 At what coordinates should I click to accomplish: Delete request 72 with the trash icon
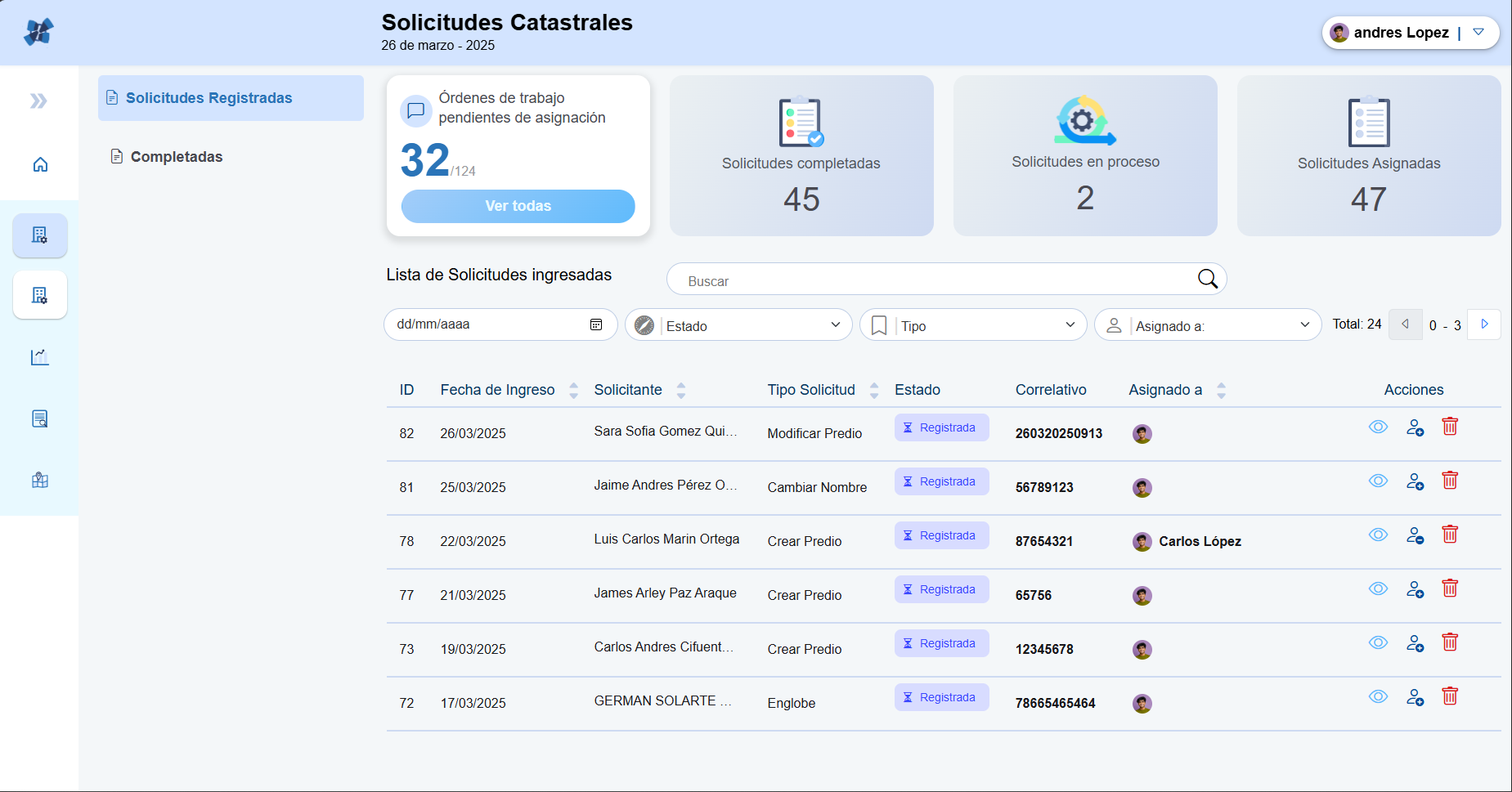pyautogui.click(x=1450, y=696)
